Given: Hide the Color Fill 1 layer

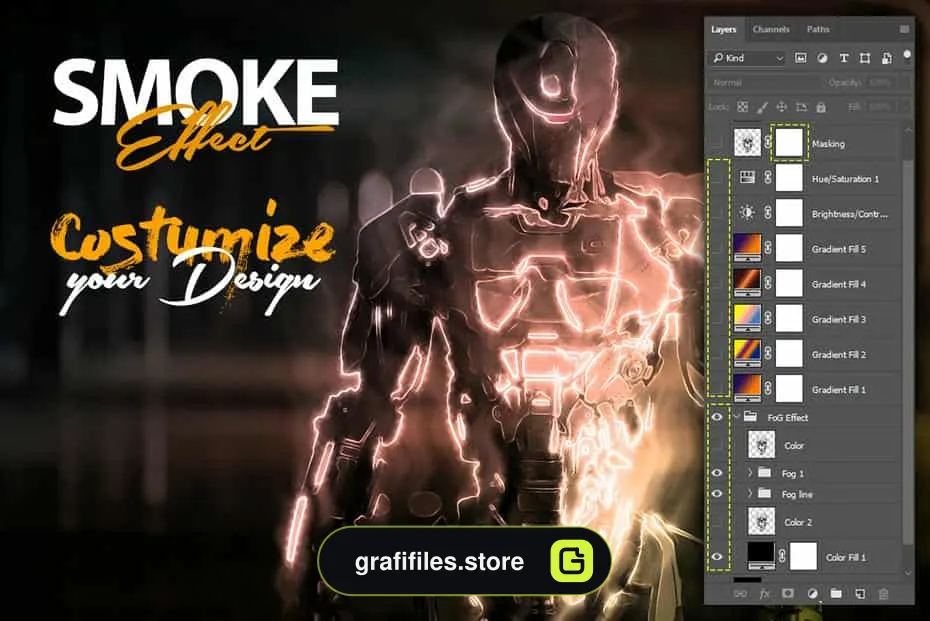Looking at the screenshot, I should tap(717, 557).
